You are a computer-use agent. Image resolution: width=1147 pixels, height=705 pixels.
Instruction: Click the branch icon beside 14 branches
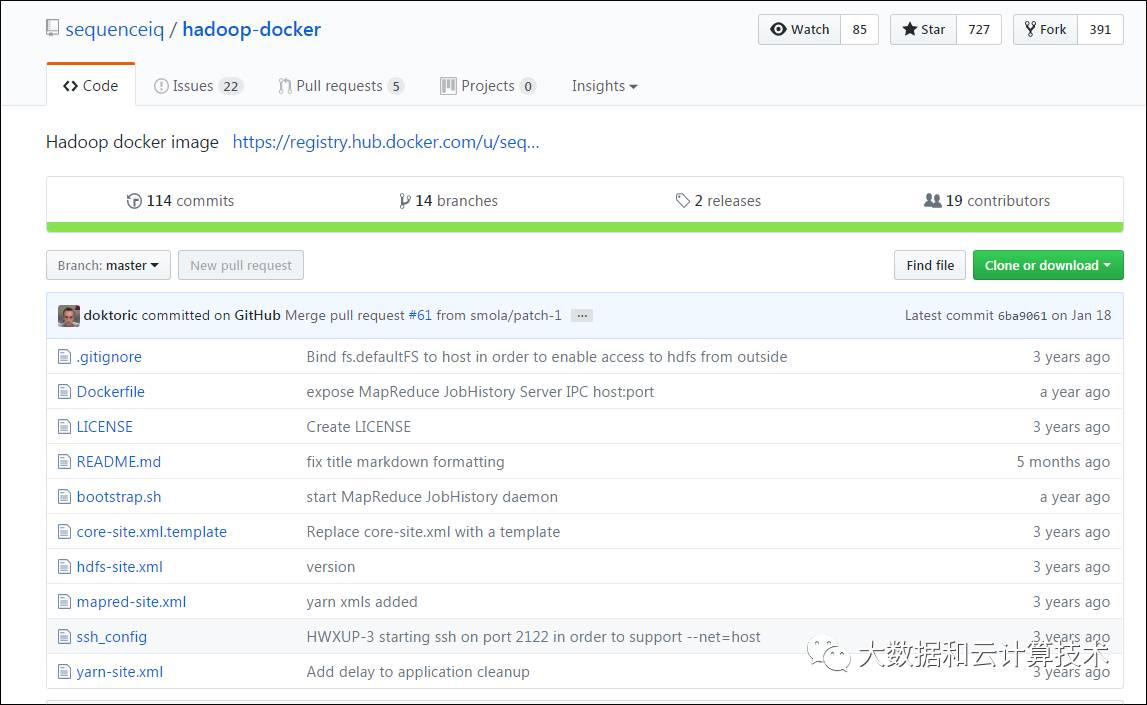tap(405, 201)
